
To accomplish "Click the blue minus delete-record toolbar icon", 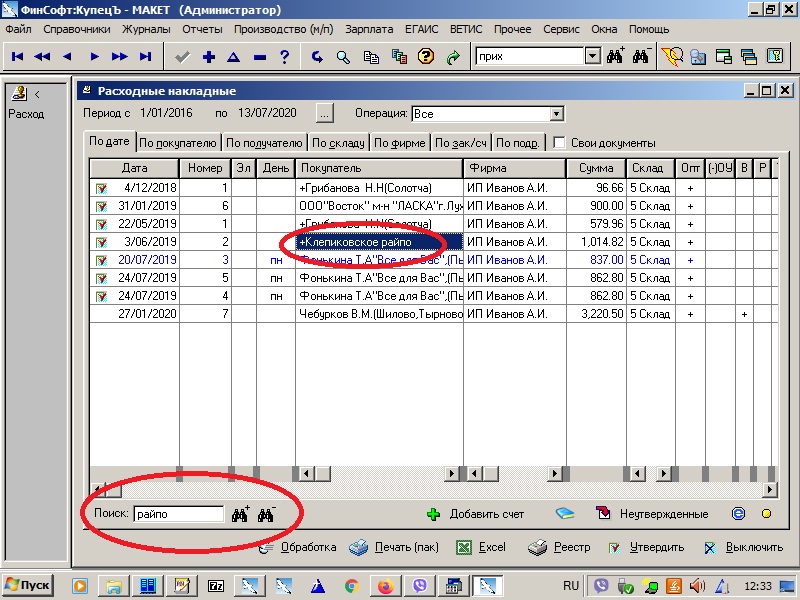I will click(260, 57).
